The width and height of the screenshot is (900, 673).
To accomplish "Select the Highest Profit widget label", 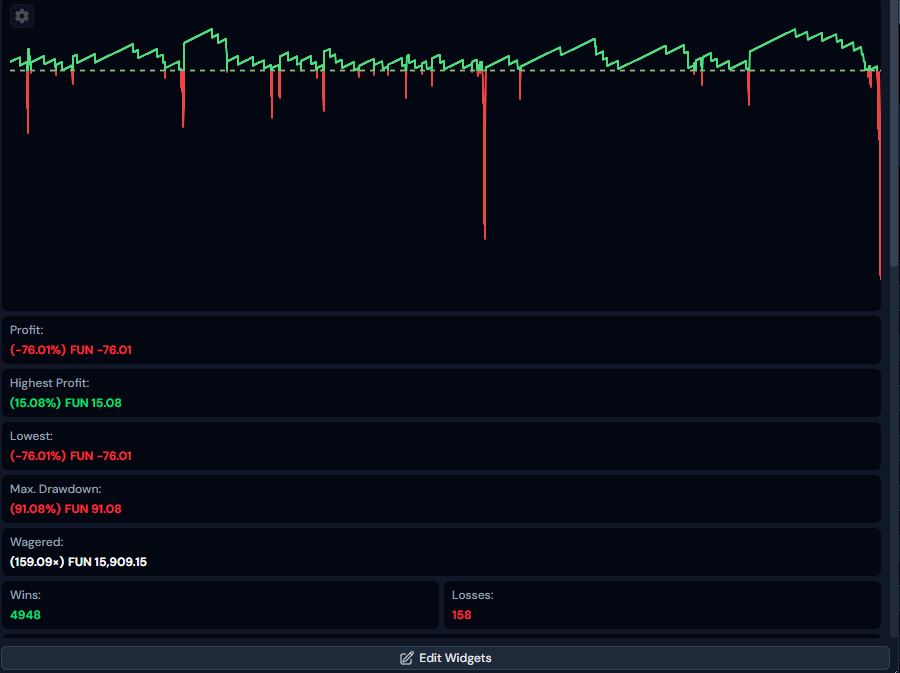I will [49, 383].
